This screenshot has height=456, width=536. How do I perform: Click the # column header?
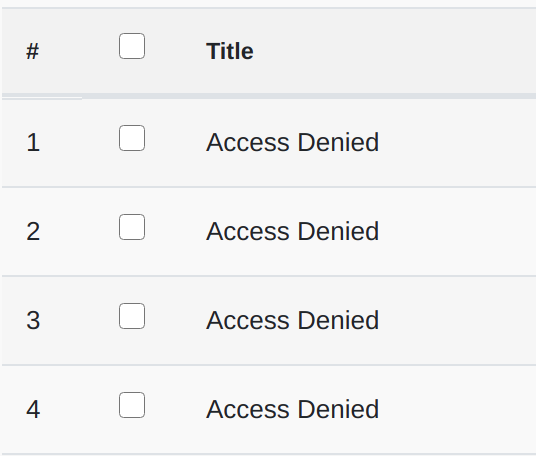pos(32,51)
